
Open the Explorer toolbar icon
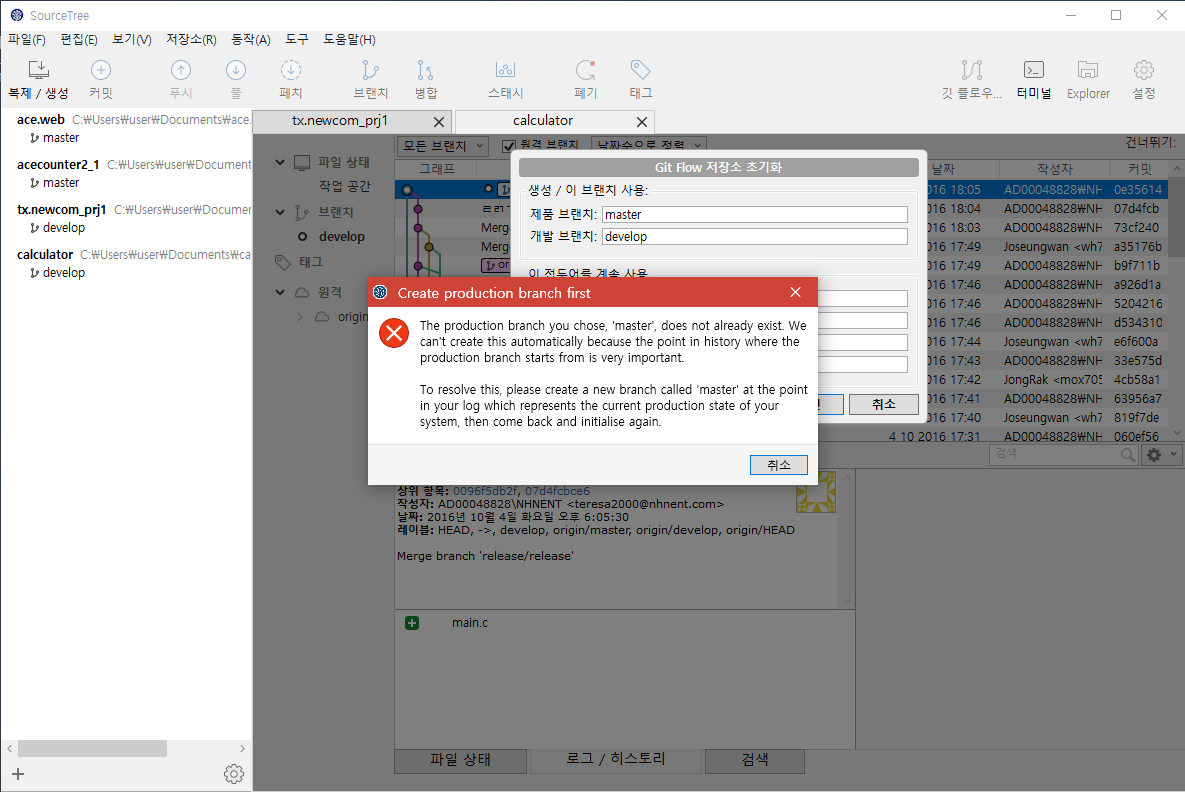(1088, 70)
